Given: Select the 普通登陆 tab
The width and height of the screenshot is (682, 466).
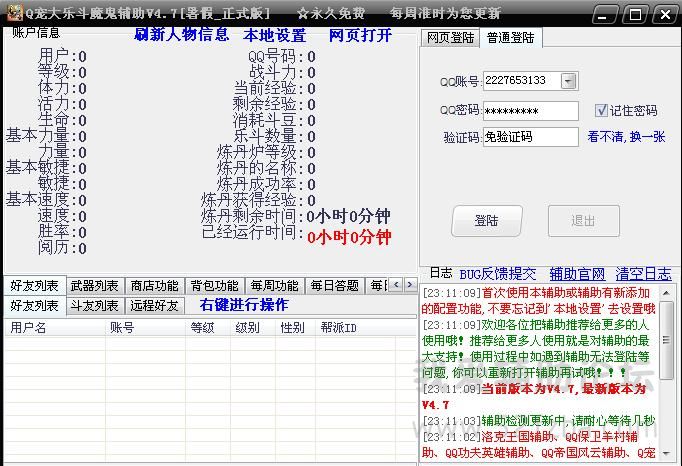Looking at the screenshot, I should click(x=510, y=38).
